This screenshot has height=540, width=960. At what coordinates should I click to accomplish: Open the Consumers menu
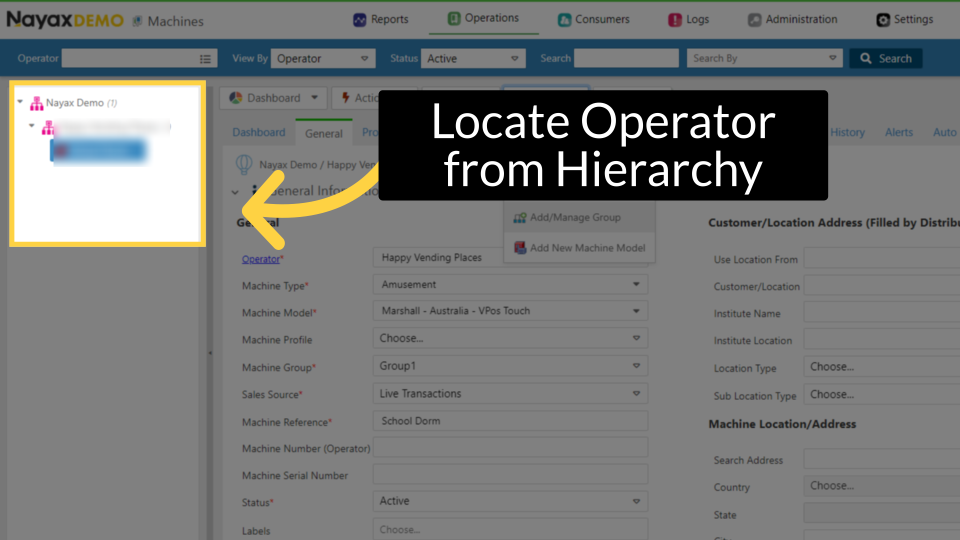pos(593,20)
